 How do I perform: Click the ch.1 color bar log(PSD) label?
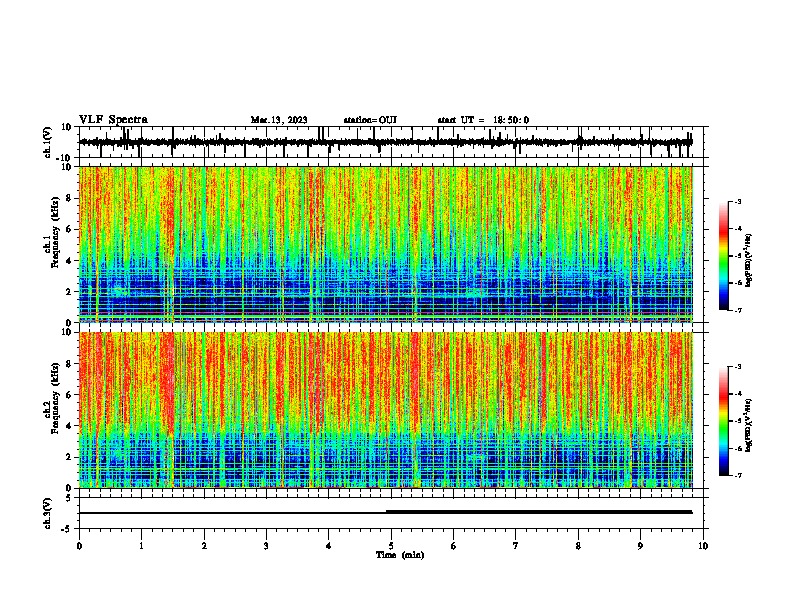tap(748, 260)
